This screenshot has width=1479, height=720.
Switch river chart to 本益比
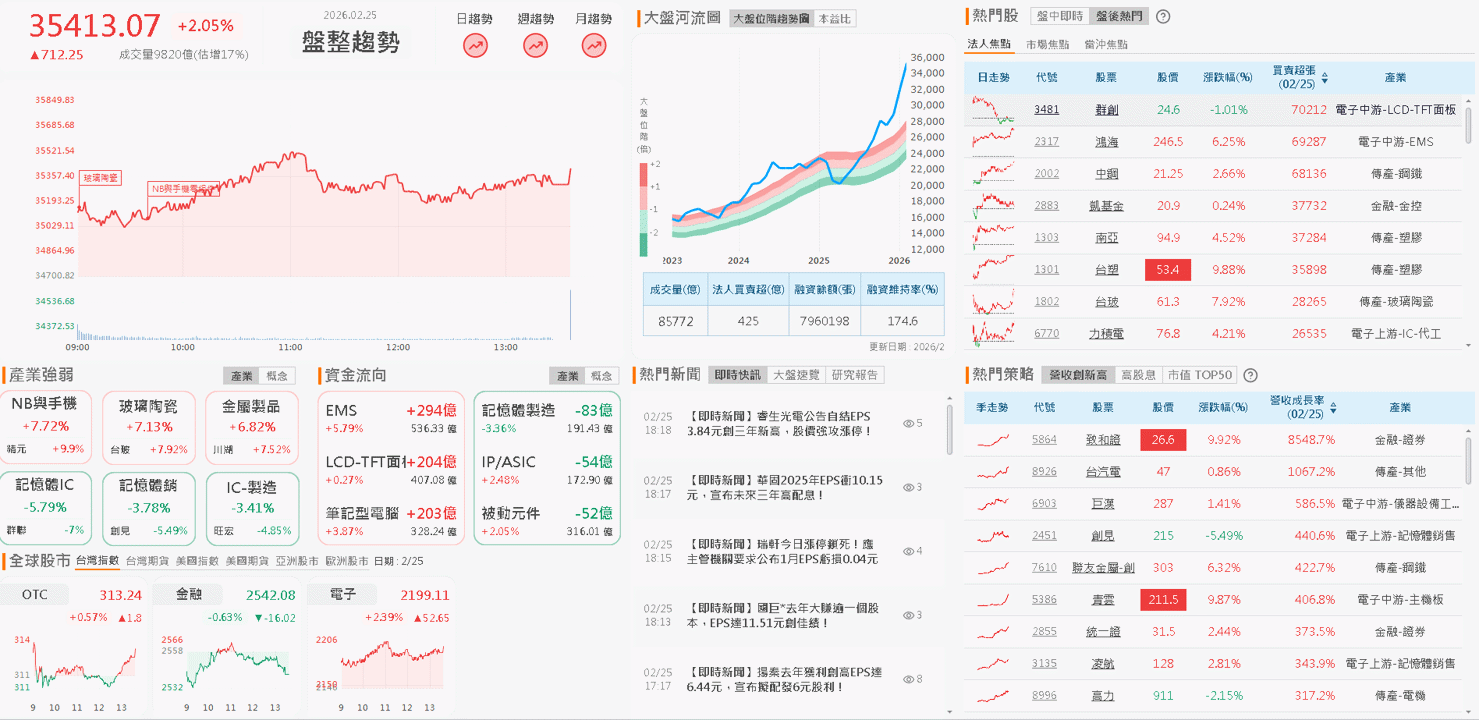click(x=835, y=18)
